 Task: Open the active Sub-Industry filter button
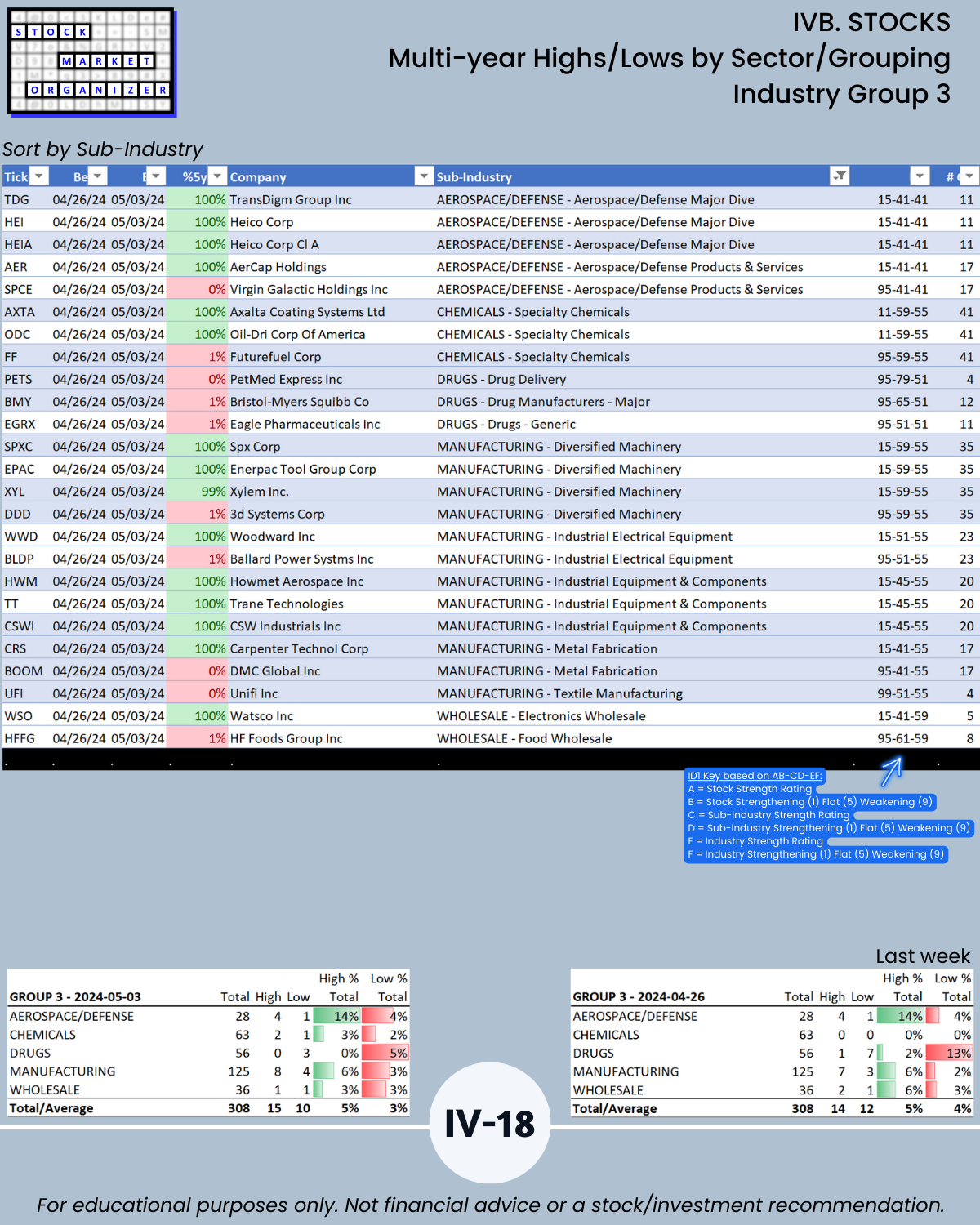840,176
